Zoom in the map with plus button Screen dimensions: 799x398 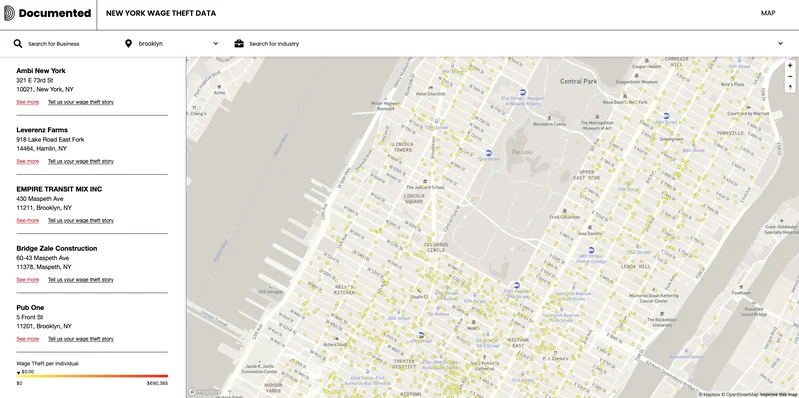(790, 66)
